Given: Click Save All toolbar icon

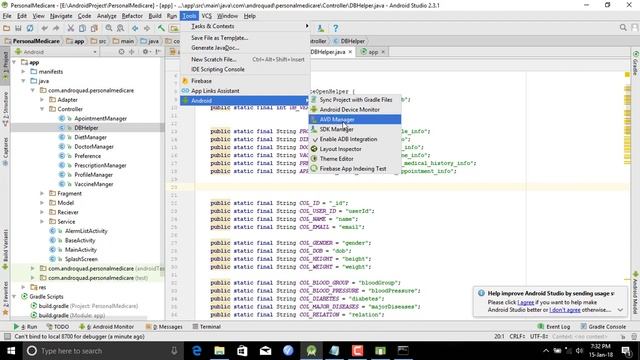Looking at the screenshot, I should coord(18,28).
